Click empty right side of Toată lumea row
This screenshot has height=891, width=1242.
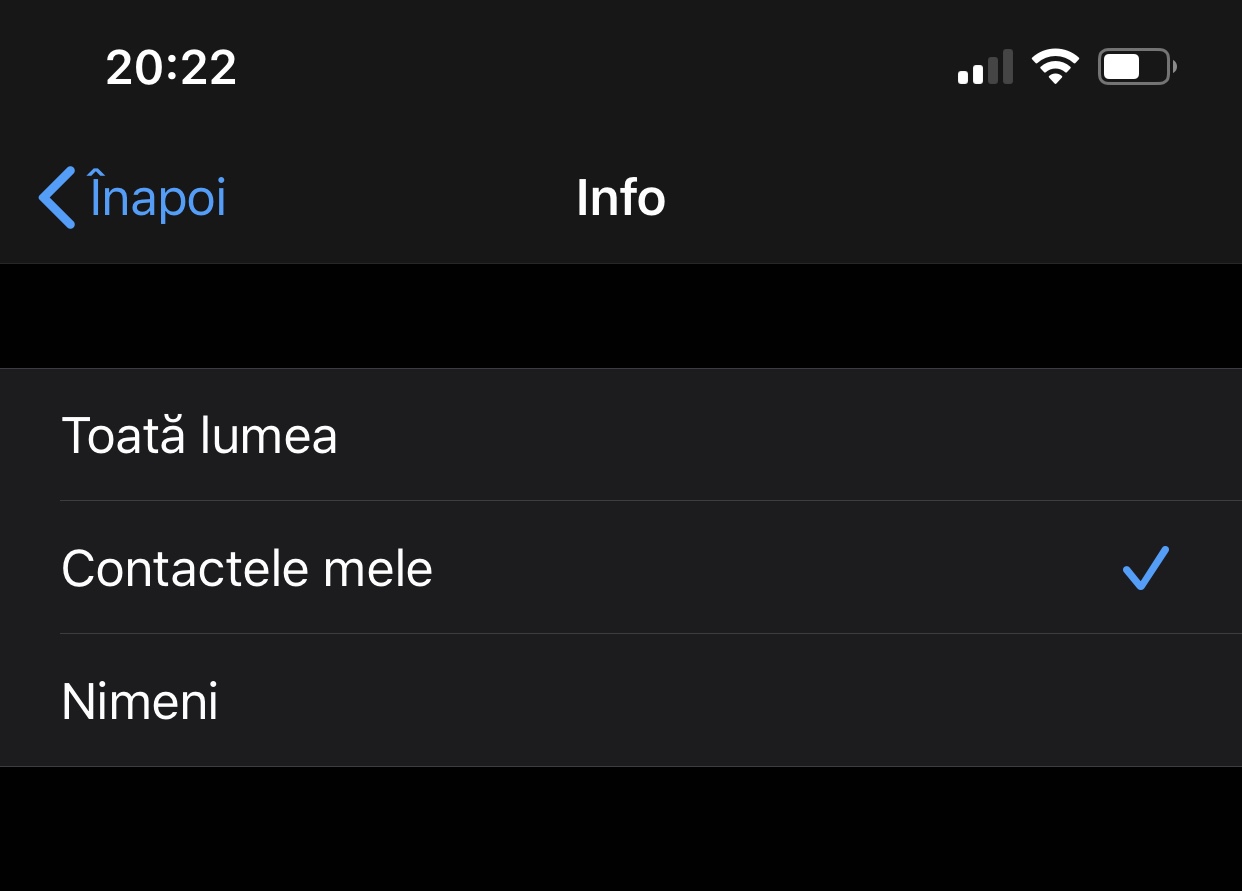click(x=900, y=436)
